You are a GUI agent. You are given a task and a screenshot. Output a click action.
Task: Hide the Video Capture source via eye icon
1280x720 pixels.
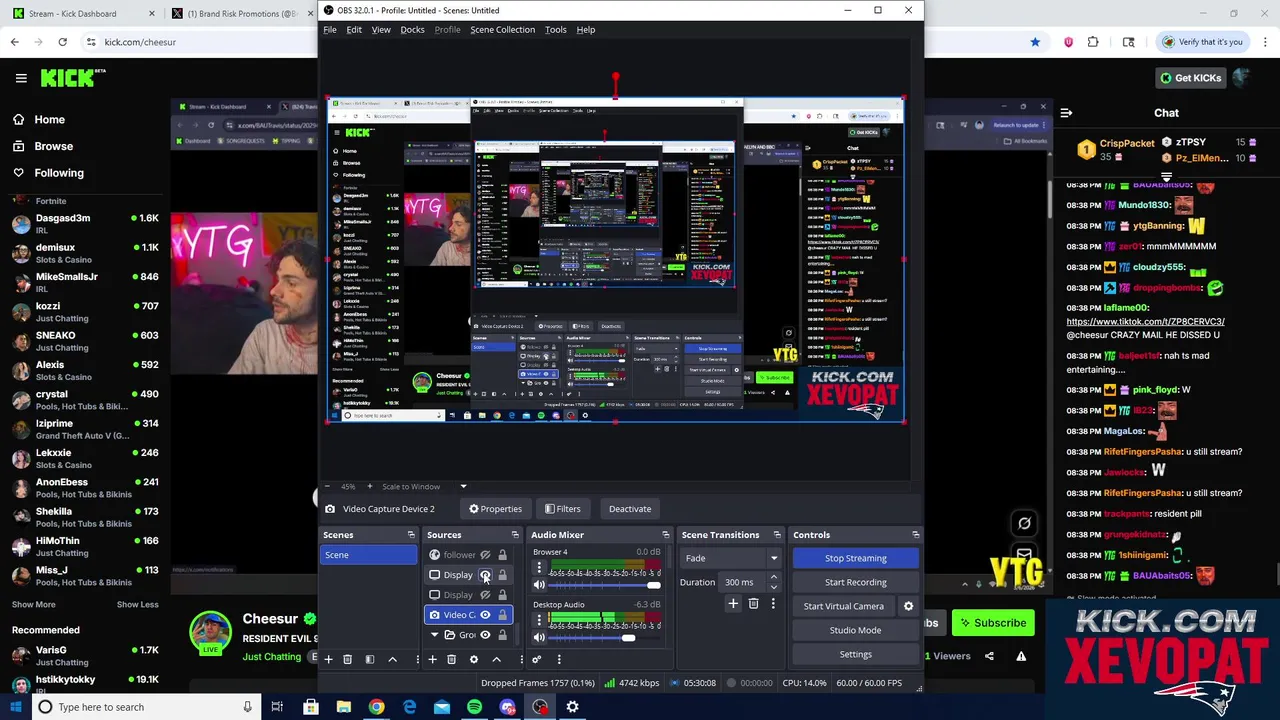[x=485, y=615]
